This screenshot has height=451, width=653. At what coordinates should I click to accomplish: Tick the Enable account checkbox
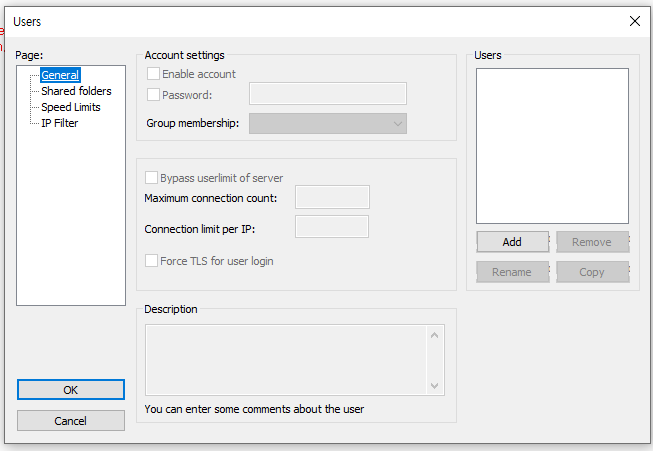[153, 74]
